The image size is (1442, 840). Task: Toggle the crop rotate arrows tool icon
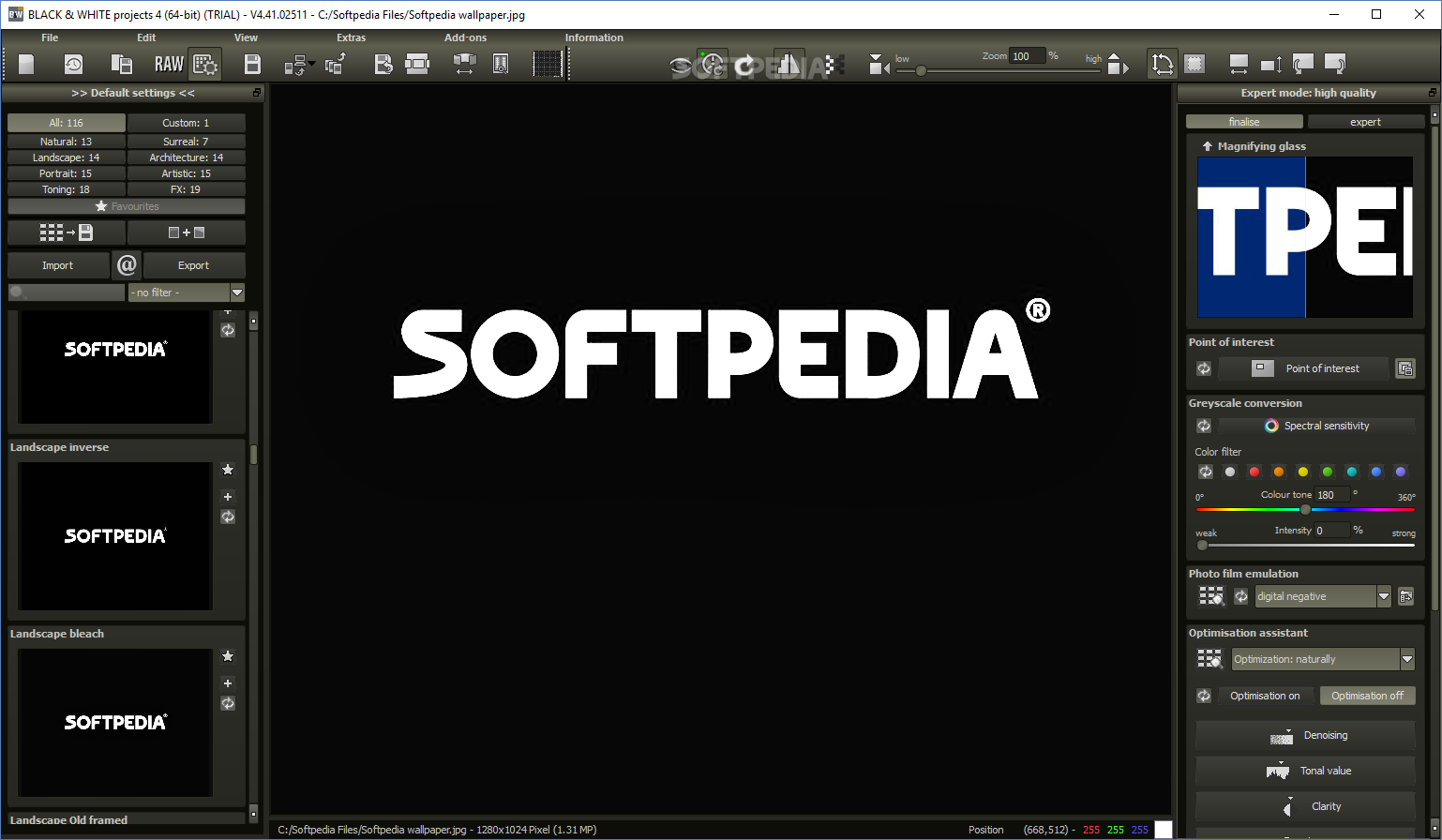coord(1163,64)
